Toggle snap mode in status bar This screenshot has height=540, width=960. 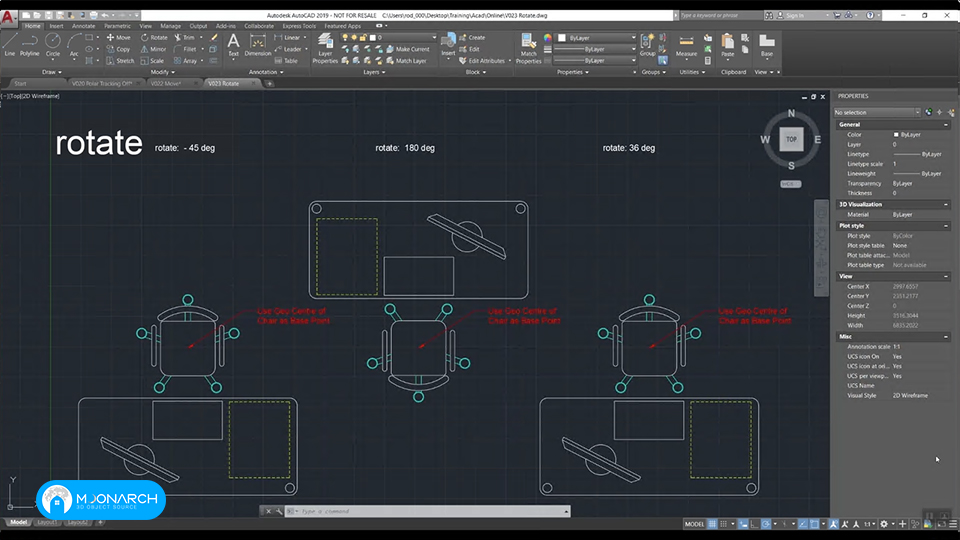click(x=724, y=524)
